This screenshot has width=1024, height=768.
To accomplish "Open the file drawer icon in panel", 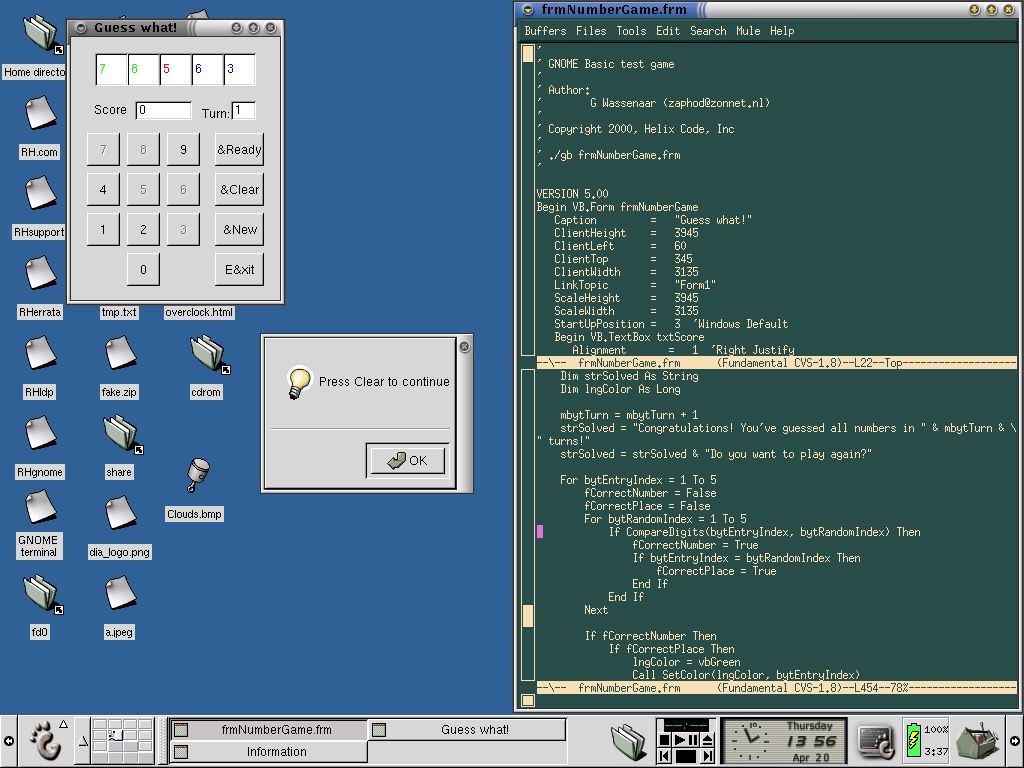I will tap(630, 742).
